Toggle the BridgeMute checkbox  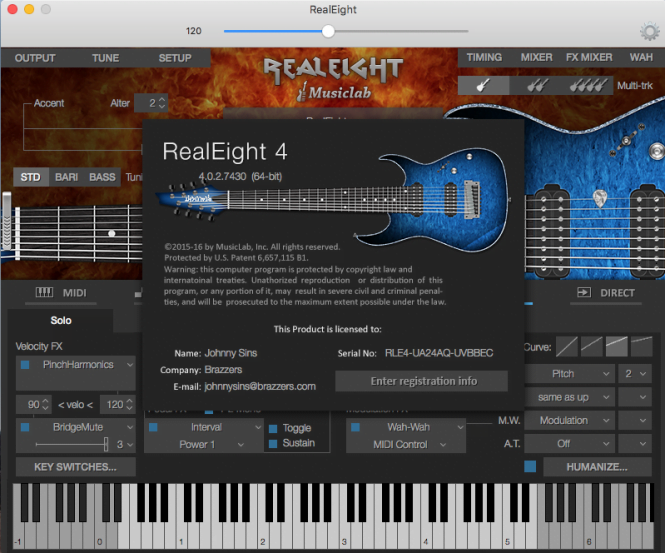pos(25,427)
